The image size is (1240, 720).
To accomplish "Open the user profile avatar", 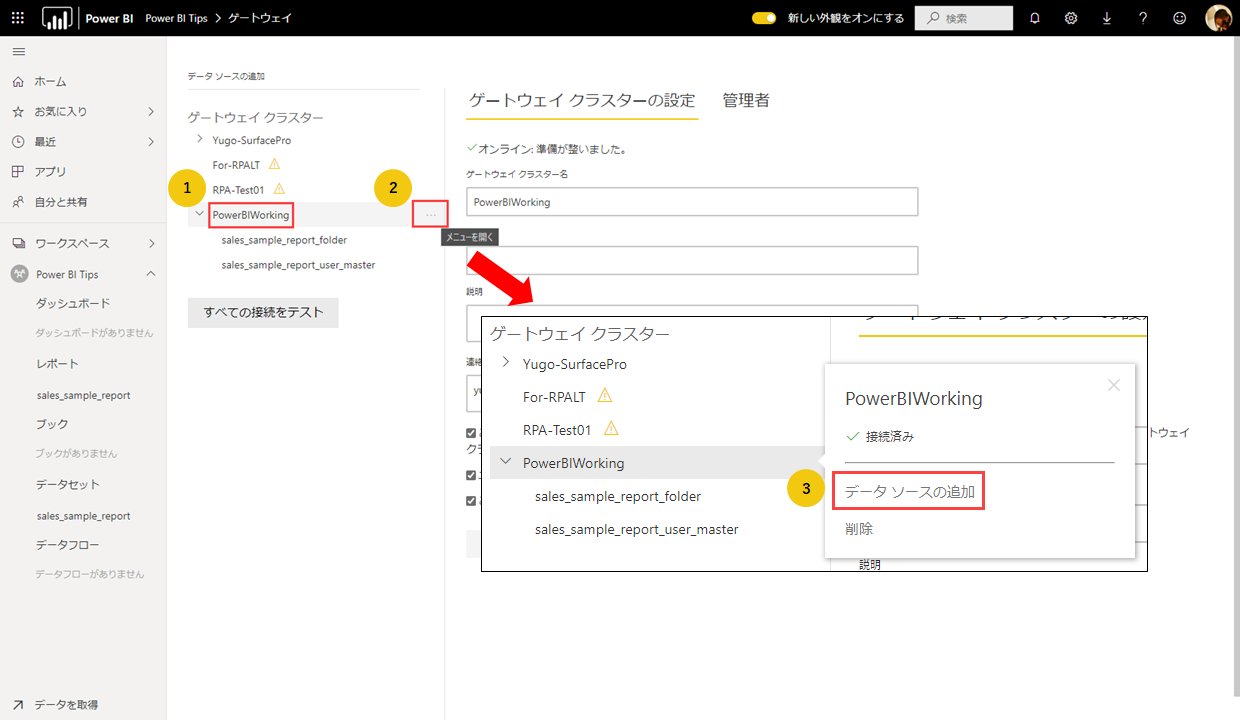I will click(x=1218, y=18).
